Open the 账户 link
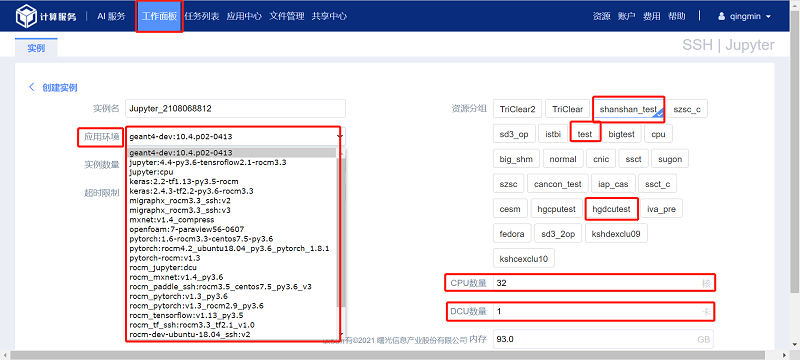 click(x=627, y=16)
